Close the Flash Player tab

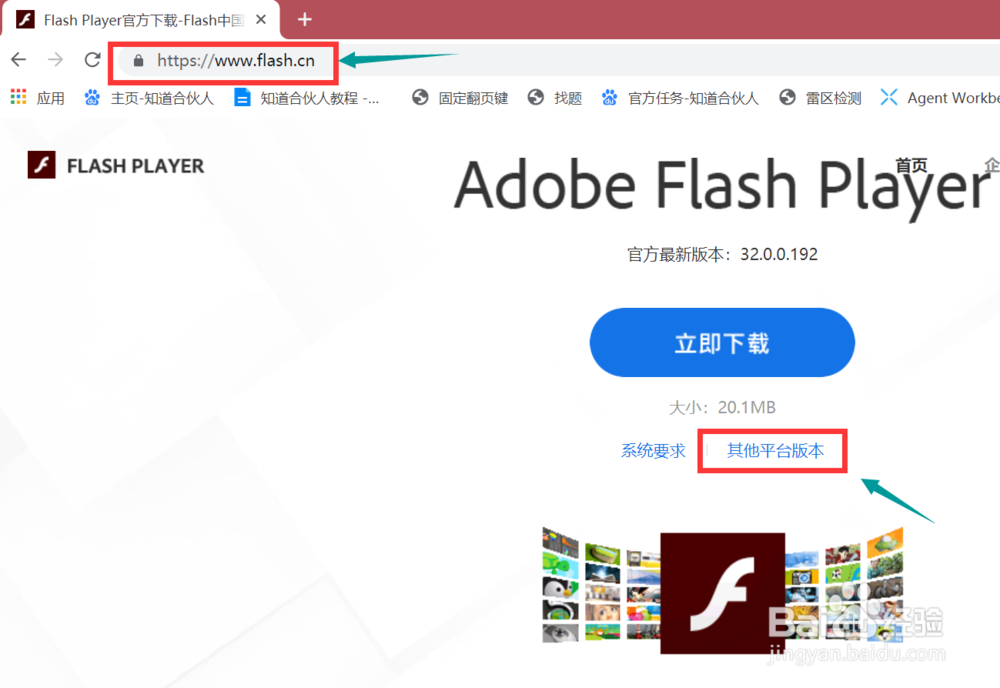(261, 20)
